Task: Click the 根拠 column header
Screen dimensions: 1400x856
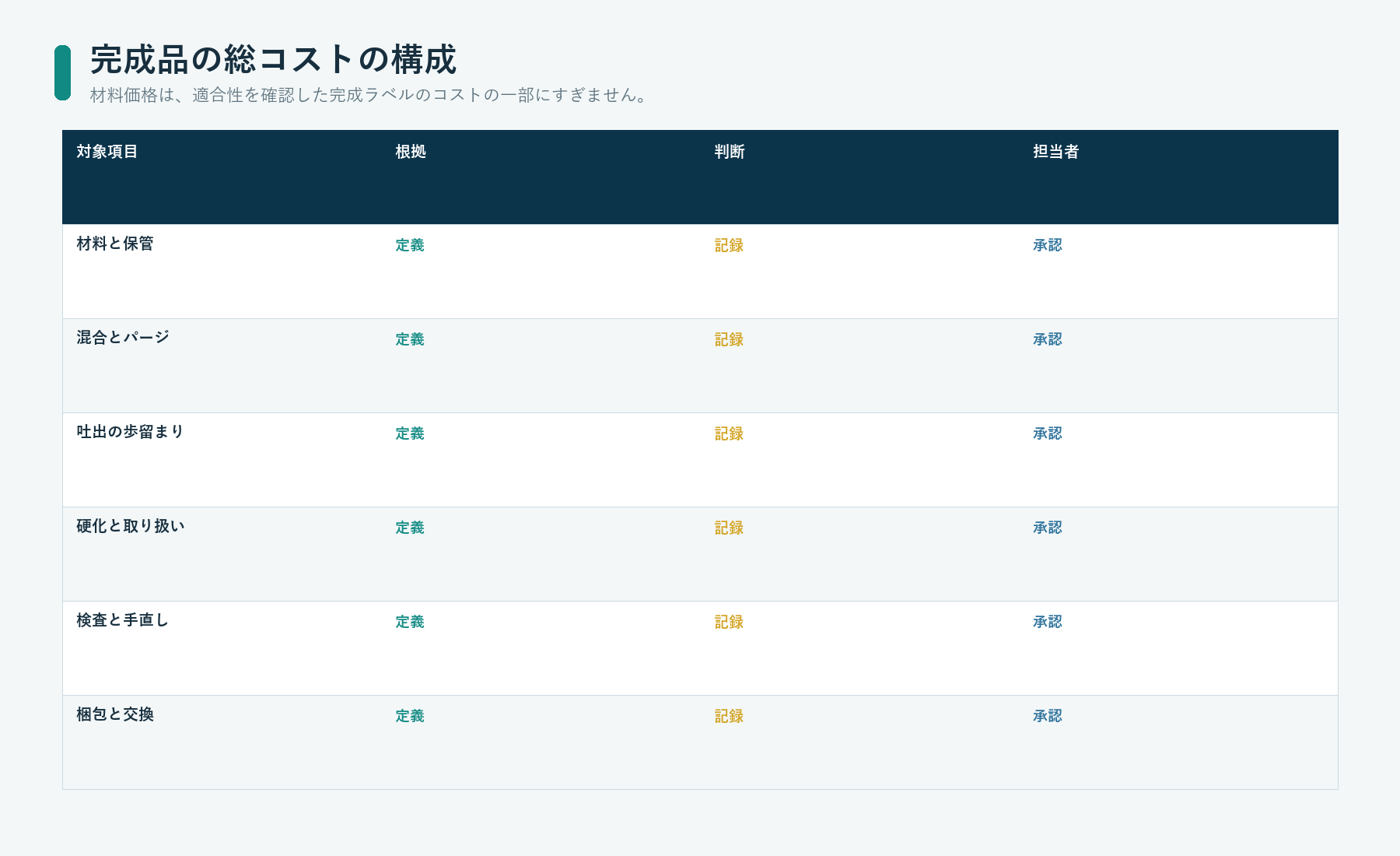Action: 411,152
